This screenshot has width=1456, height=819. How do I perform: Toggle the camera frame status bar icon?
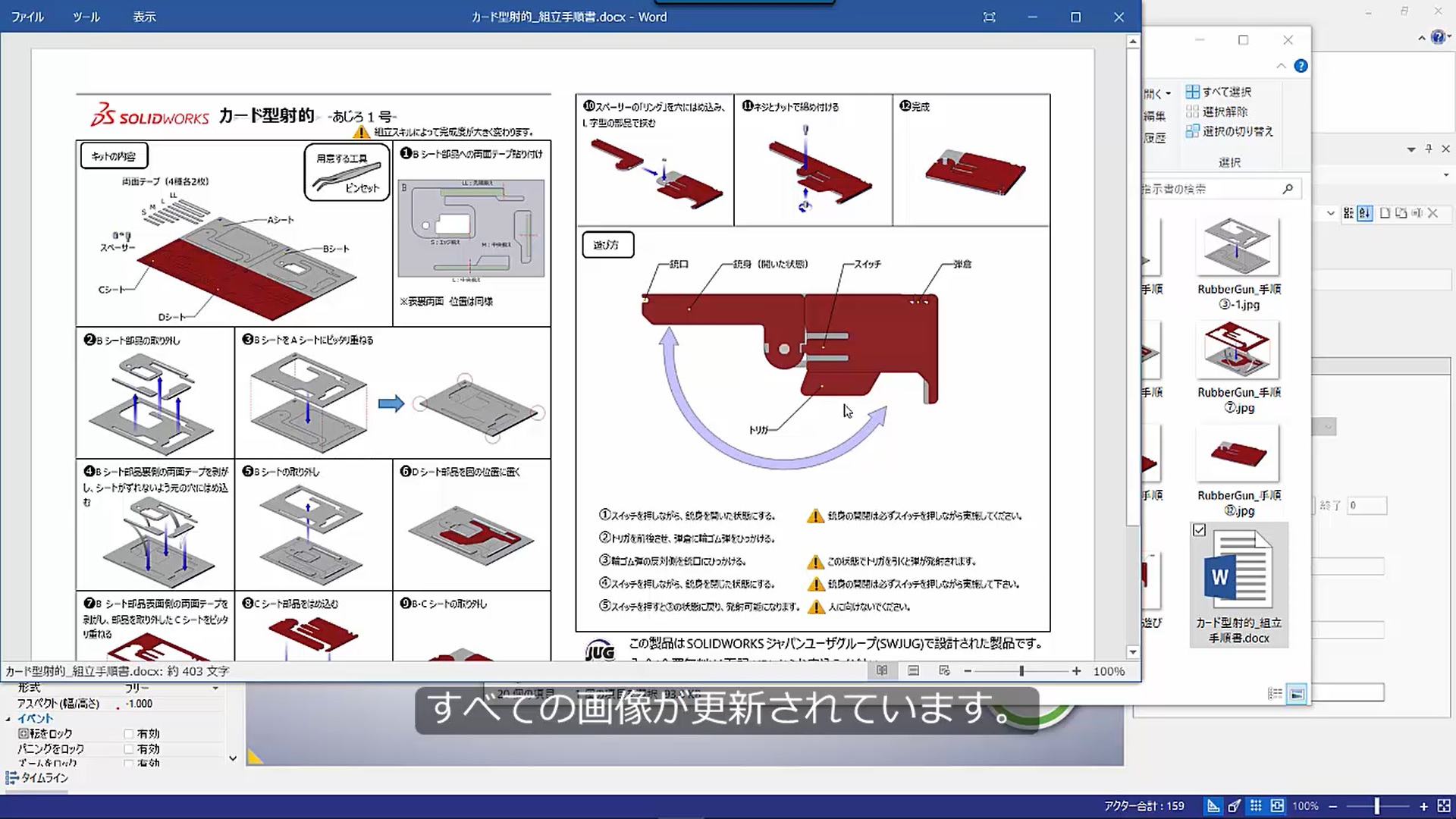(x=1277, y=806)
